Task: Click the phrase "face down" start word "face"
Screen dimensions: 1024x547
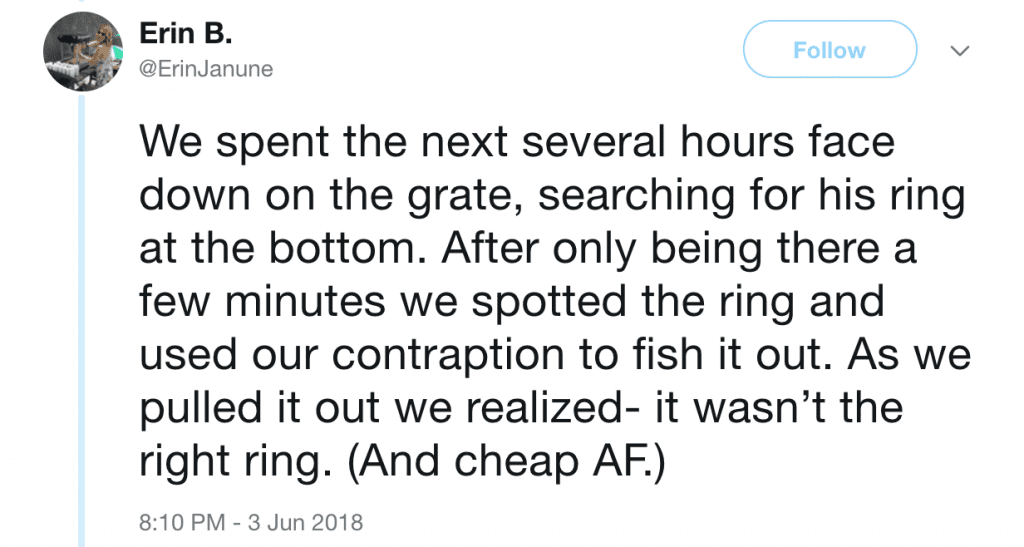Action: pos(851,142)
